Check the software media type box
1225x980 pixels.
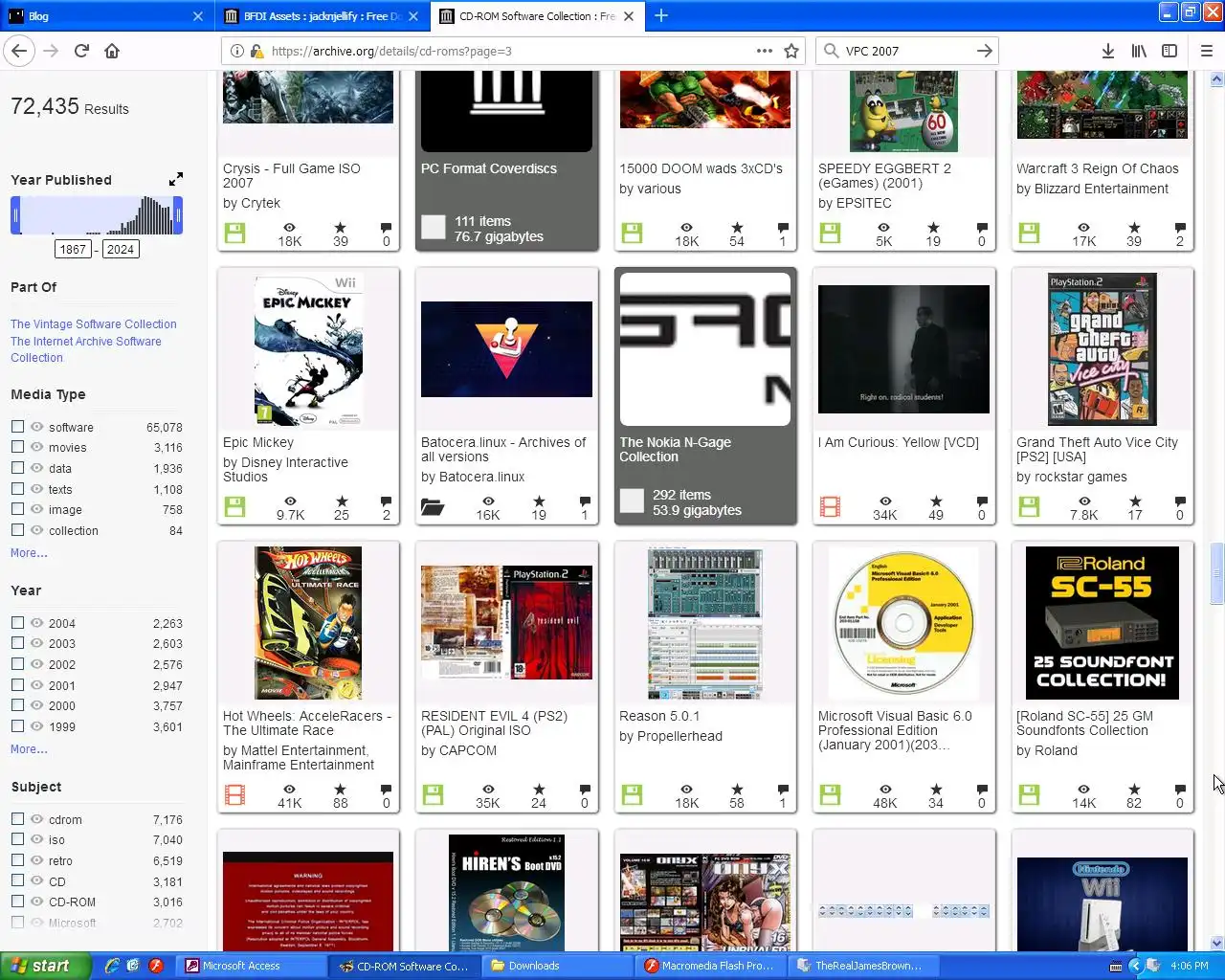point(17,426)
